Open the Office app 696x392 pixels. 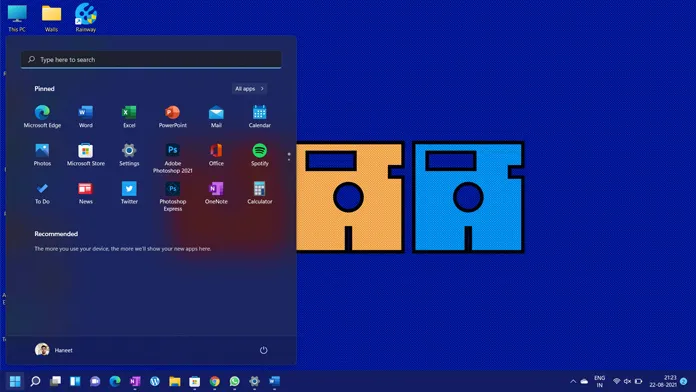coord(216,154)
